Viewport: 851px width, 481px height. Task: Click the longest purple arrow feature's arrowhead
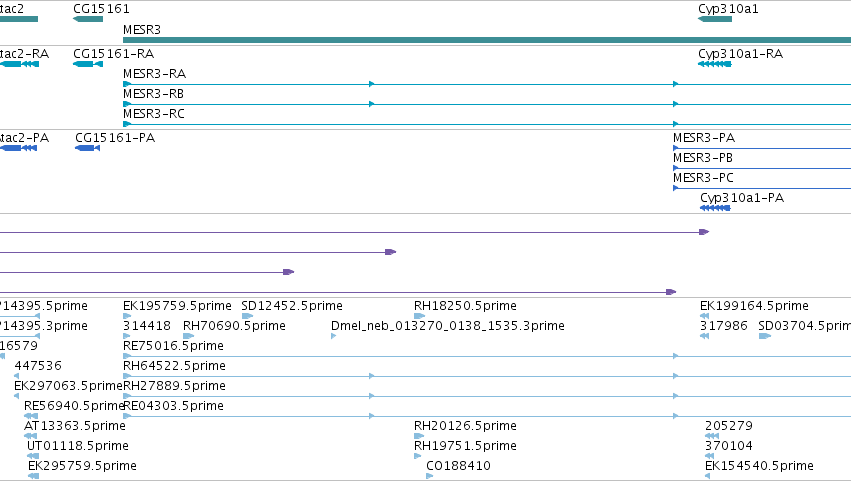click(x=704, y=232)
